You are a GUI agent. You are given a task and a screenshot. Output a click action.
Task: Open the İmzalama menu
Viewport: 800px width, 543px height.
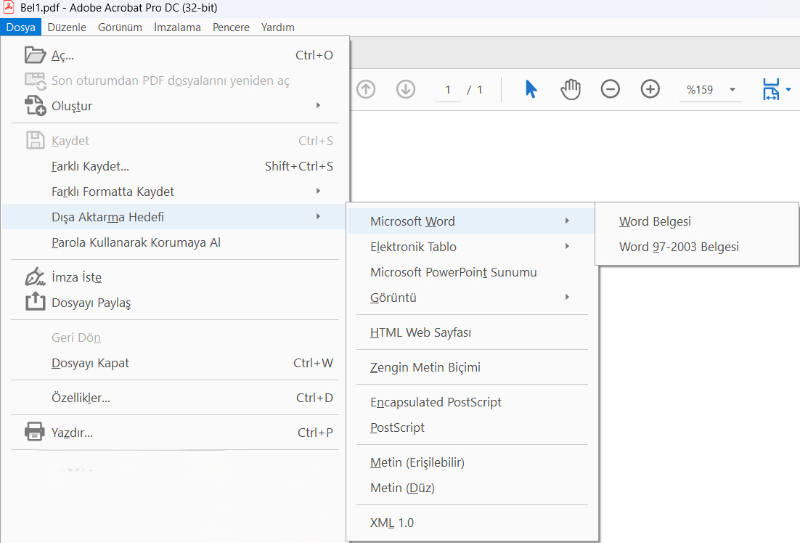[177, 27]
